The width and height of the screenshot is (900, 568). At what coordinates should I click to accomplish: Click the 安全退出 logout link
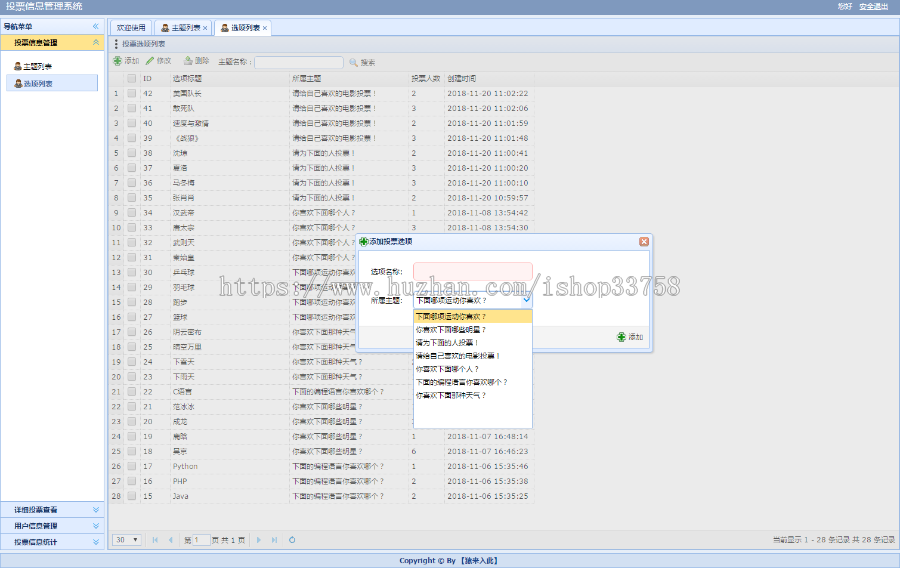pyautogui.click(x=874, y=7)
